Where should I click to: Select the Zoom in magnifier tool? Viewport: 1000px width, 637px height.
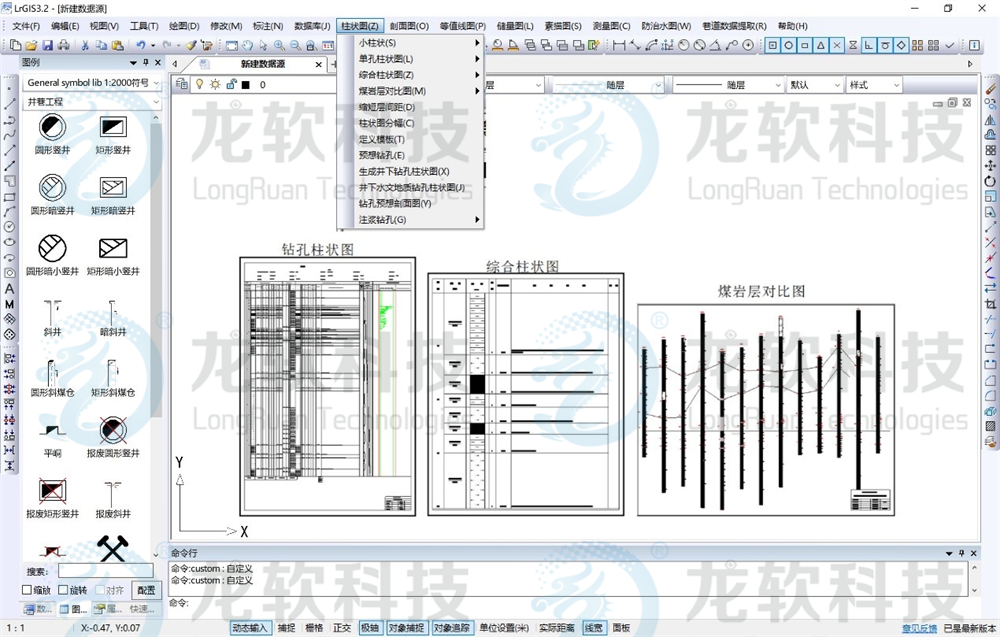tap(278, 46)
